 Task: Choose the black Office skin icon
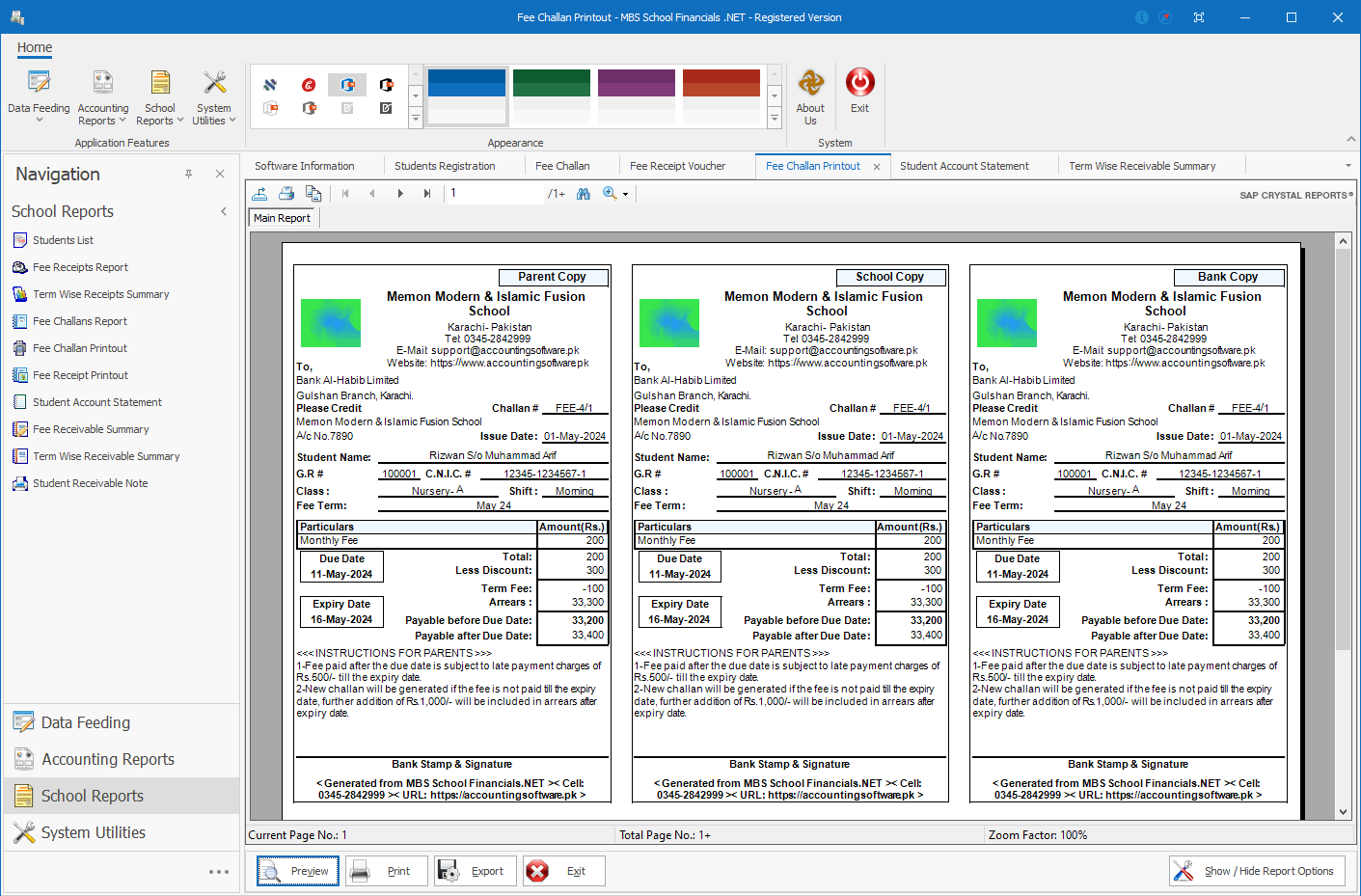386,85
